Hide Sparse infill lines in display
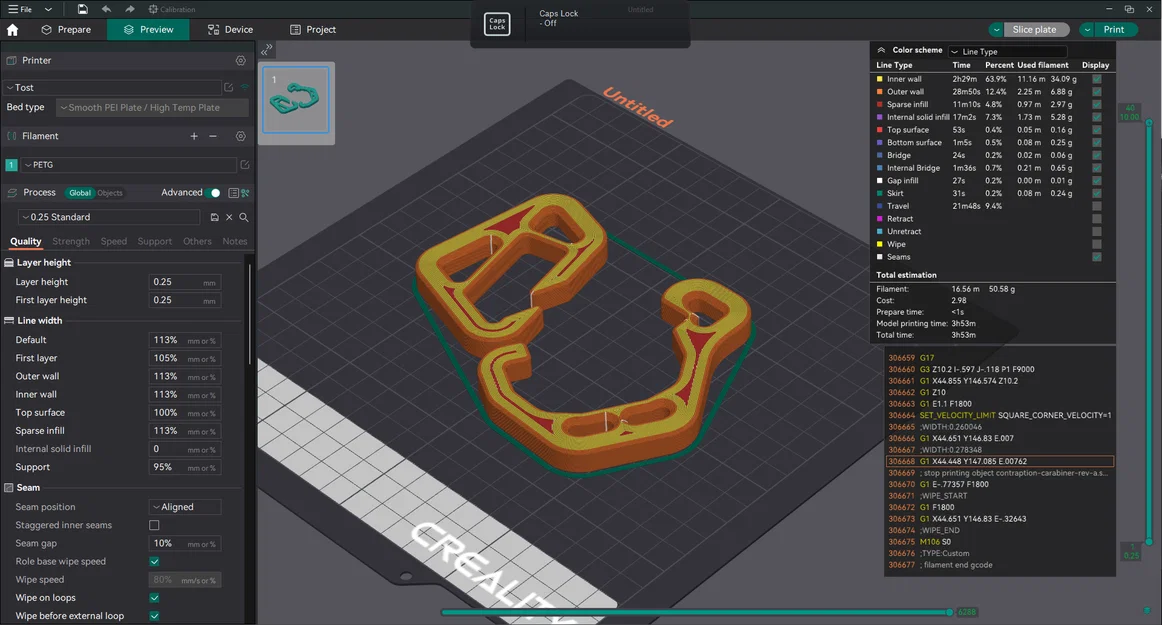This screenshot has width=1162, height=625. tap(1097, 105)
